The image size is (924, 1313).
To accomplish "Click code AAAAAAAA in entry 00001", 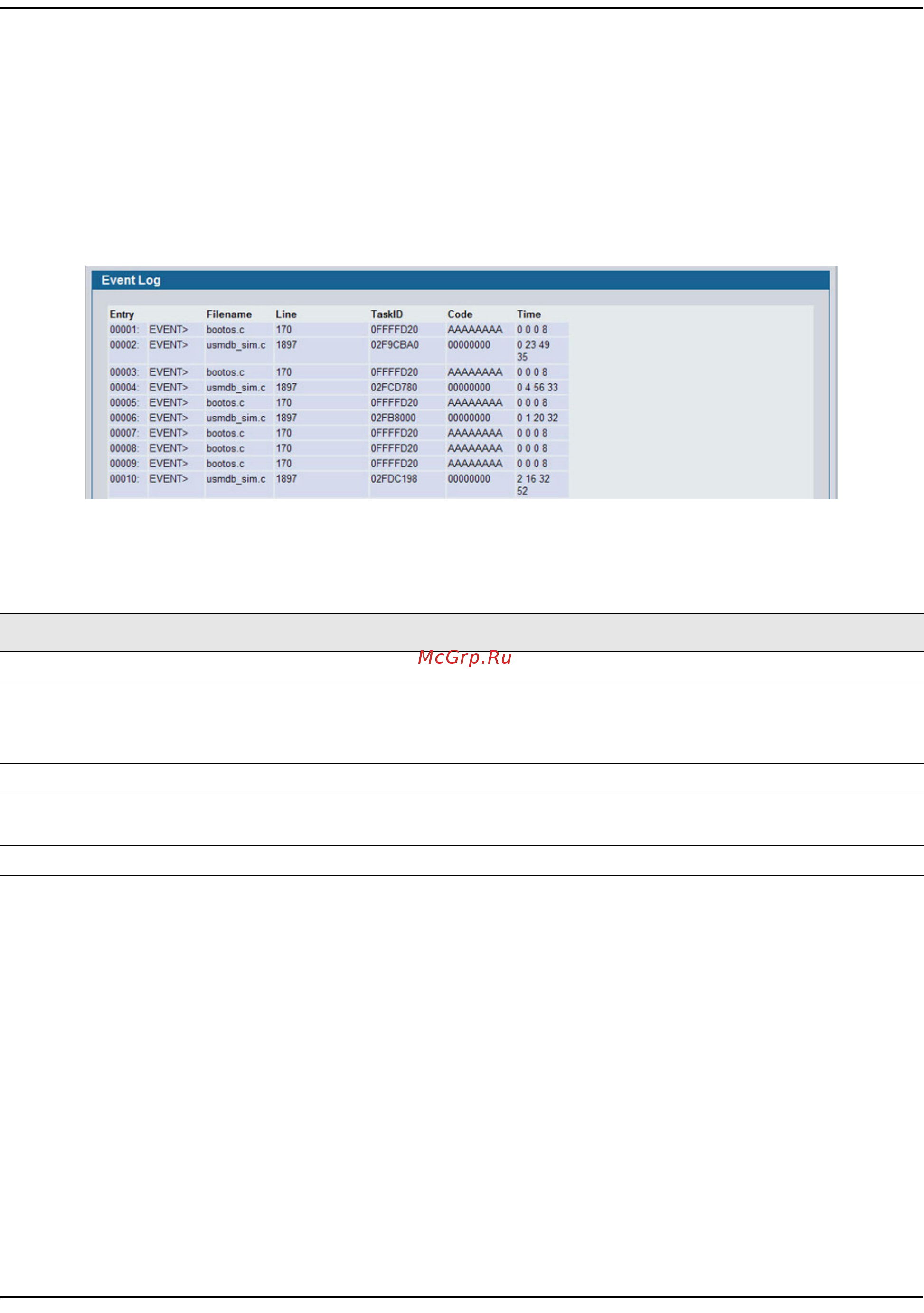I will (x=475, y=330).
